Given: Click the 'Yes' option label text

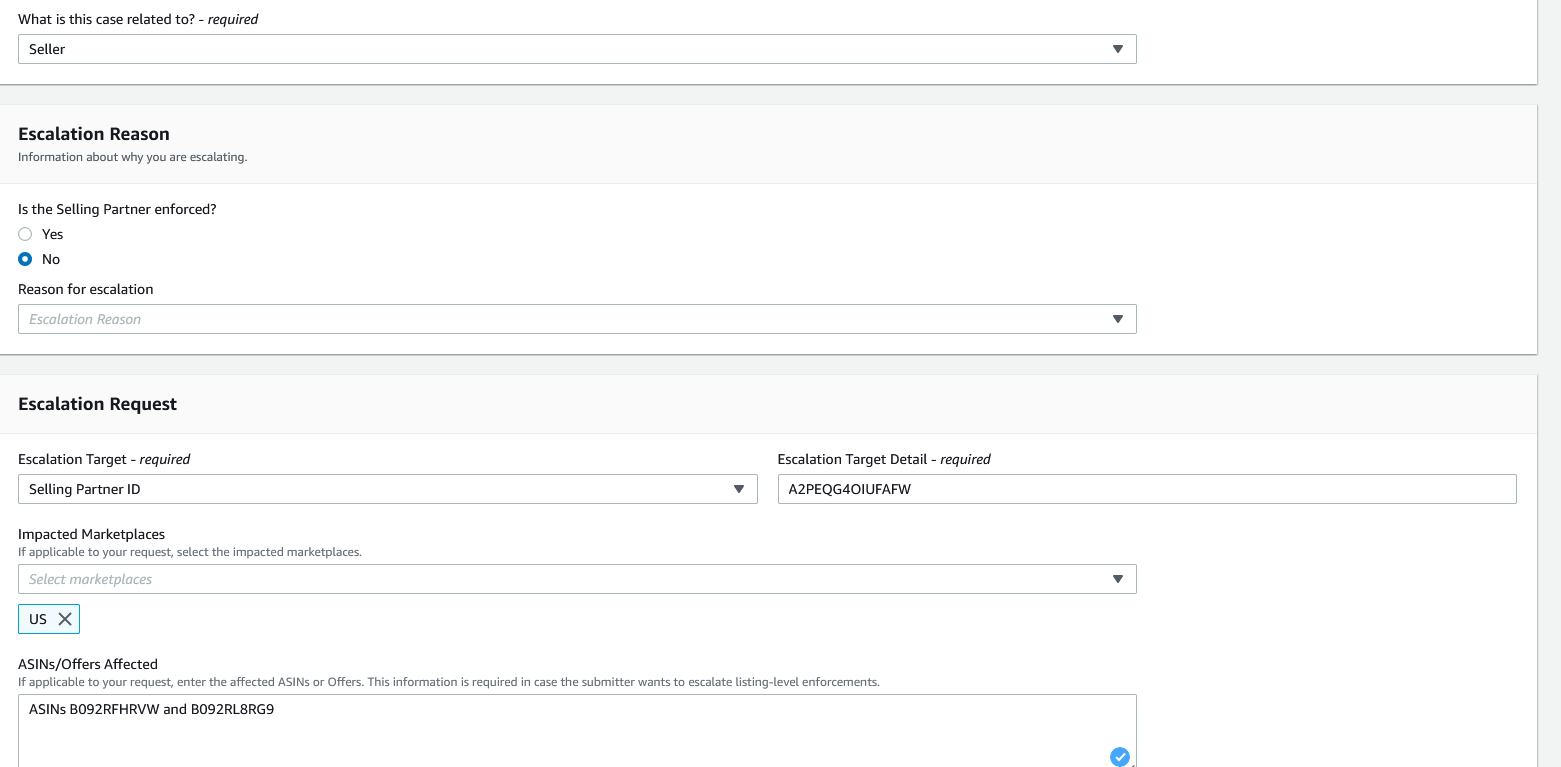Looking at the screenshot, I should click(x=52, y=234).
